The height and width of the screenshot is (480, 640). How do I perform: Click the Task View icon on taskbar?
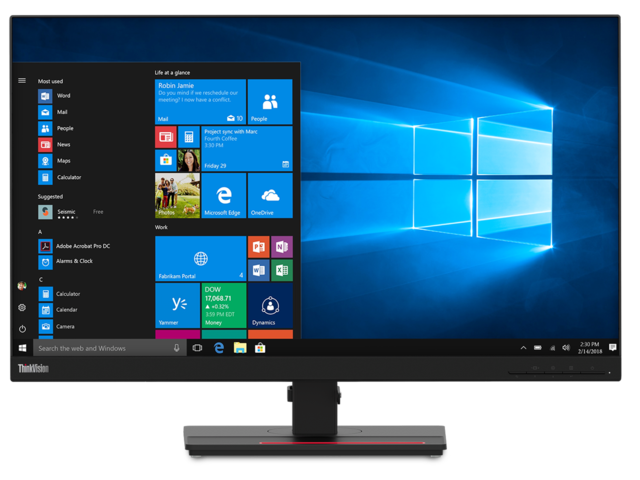(197, 348)
